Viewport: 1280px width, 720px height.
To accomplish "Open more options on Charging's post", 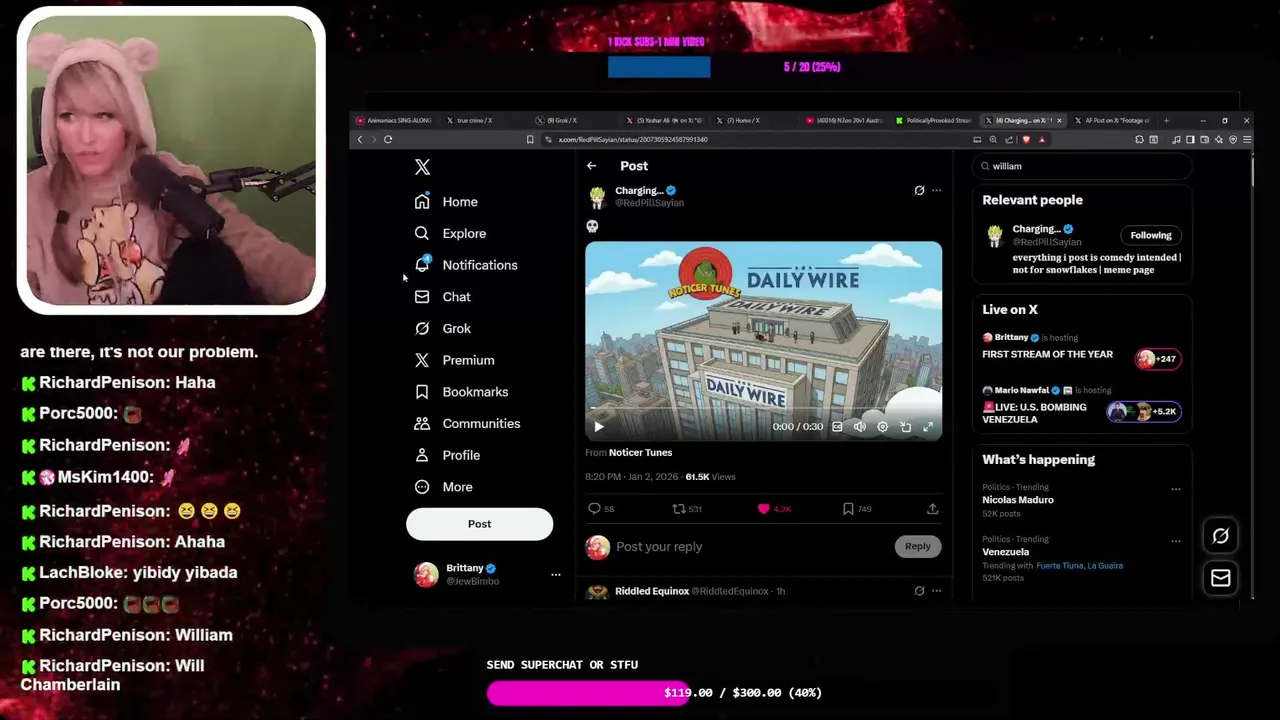I will coord(936,190).
